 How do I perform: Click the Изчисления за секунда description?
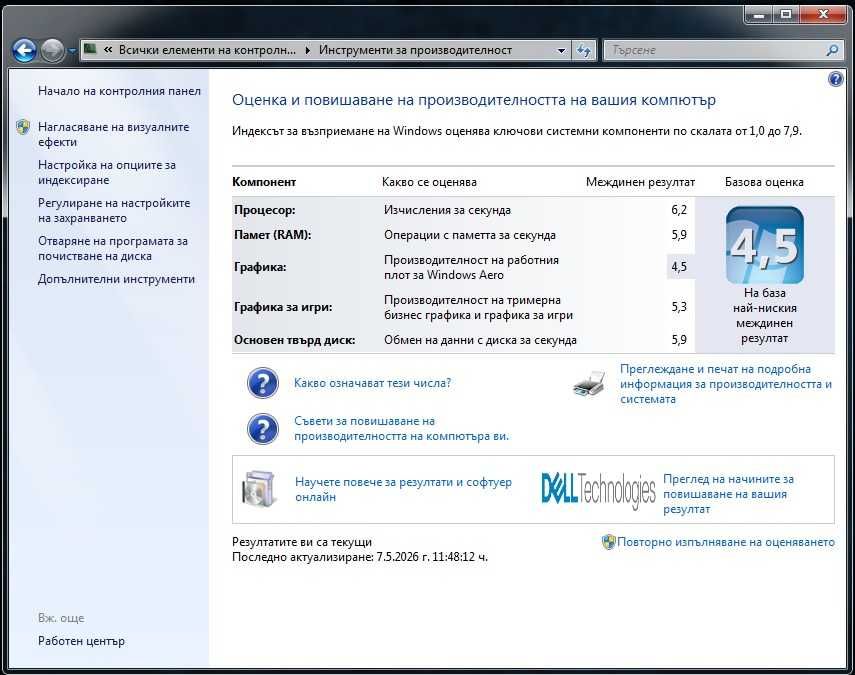(447, 210)
